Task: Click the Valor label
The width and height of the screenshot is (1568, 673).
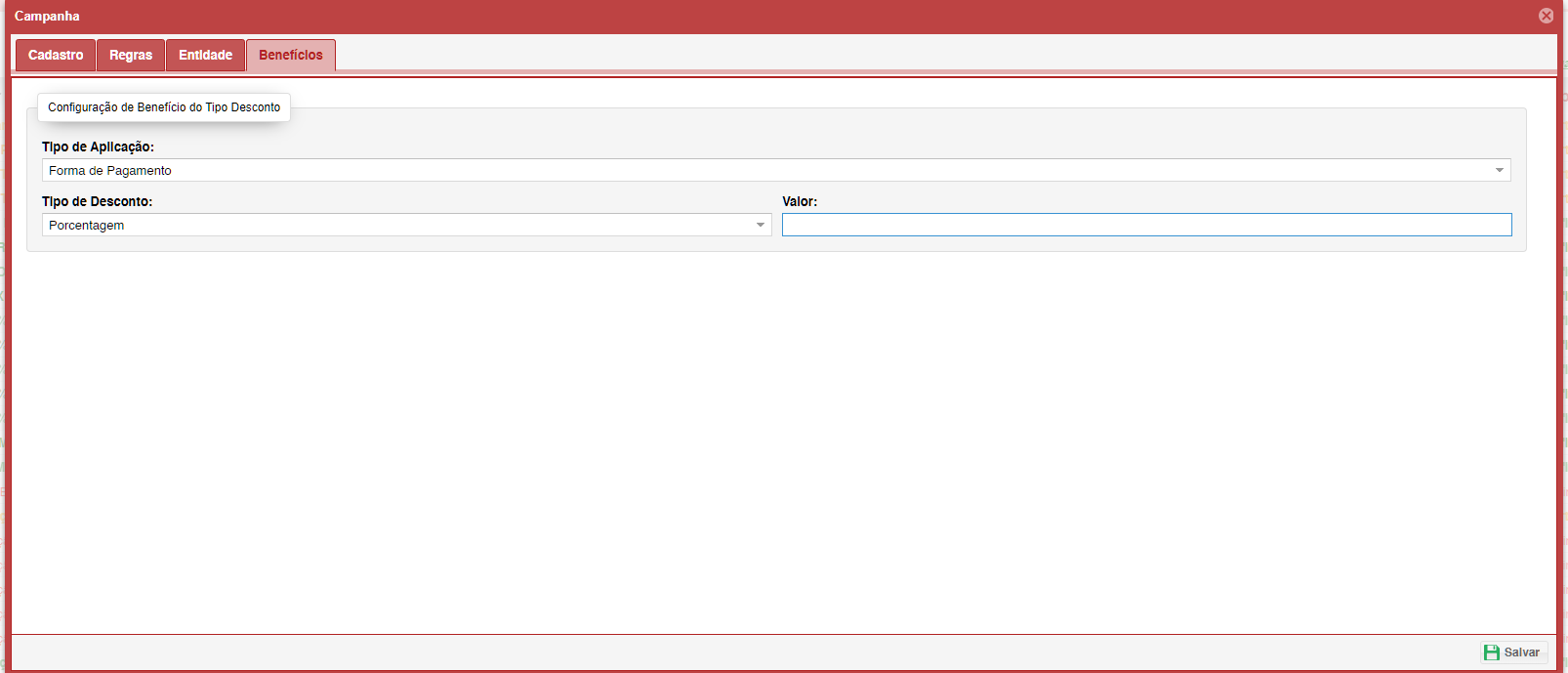Action: [800, 201]
